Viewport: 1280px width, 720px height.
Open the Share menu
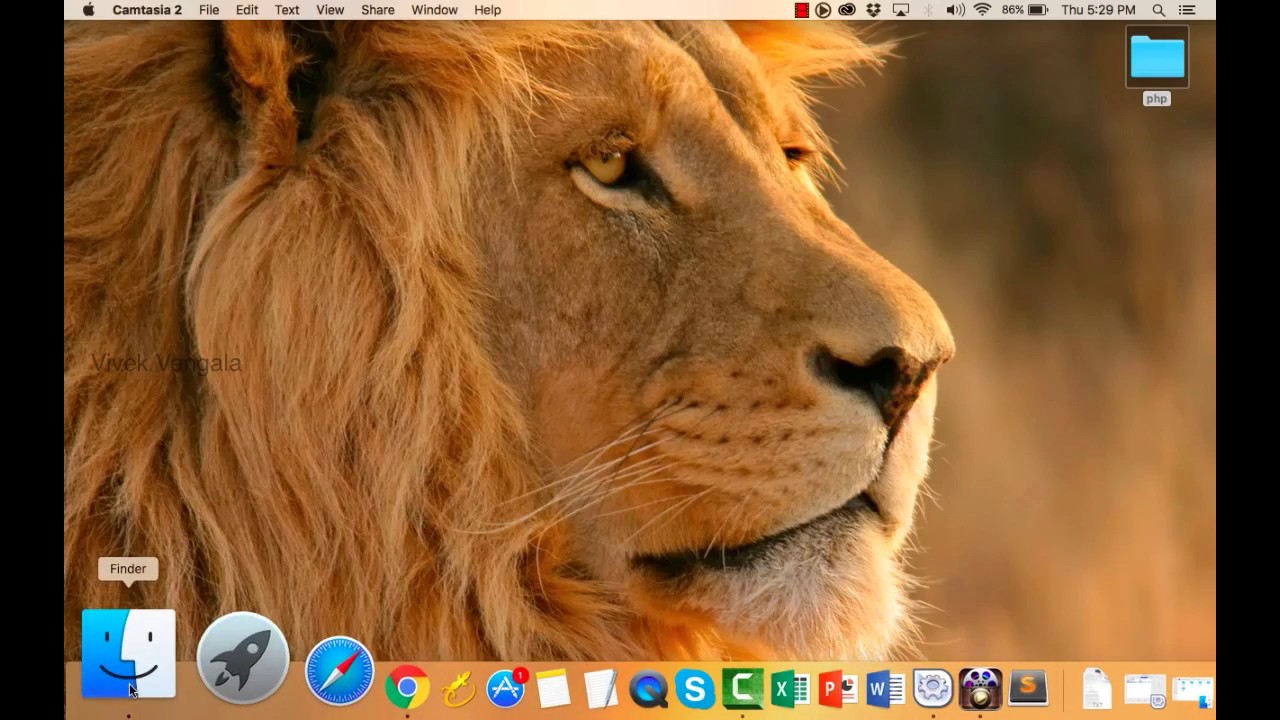(x=378, y=10)
